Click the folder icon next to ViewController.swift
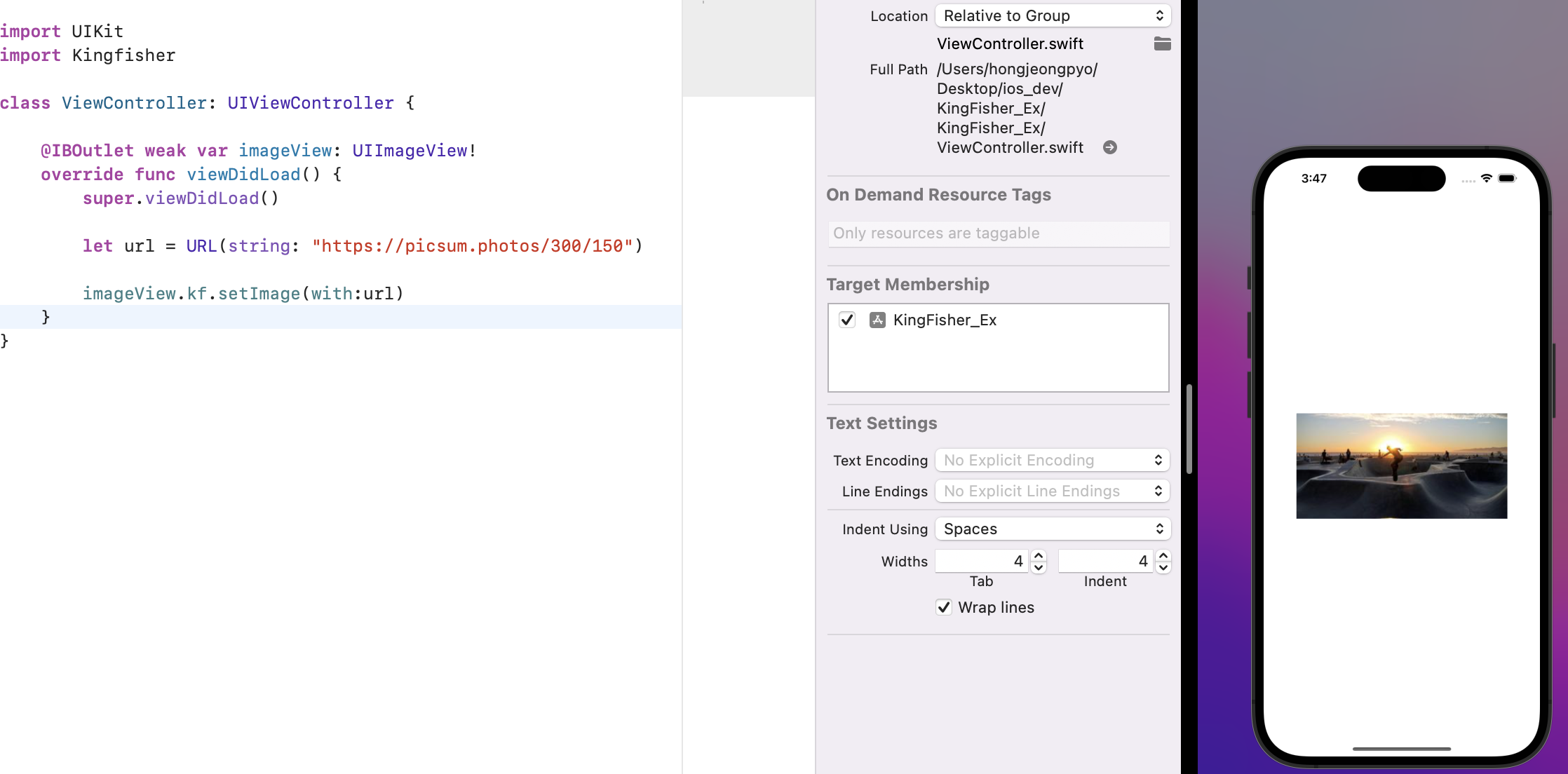The image size is (1568, 774). click(1162, 43)
